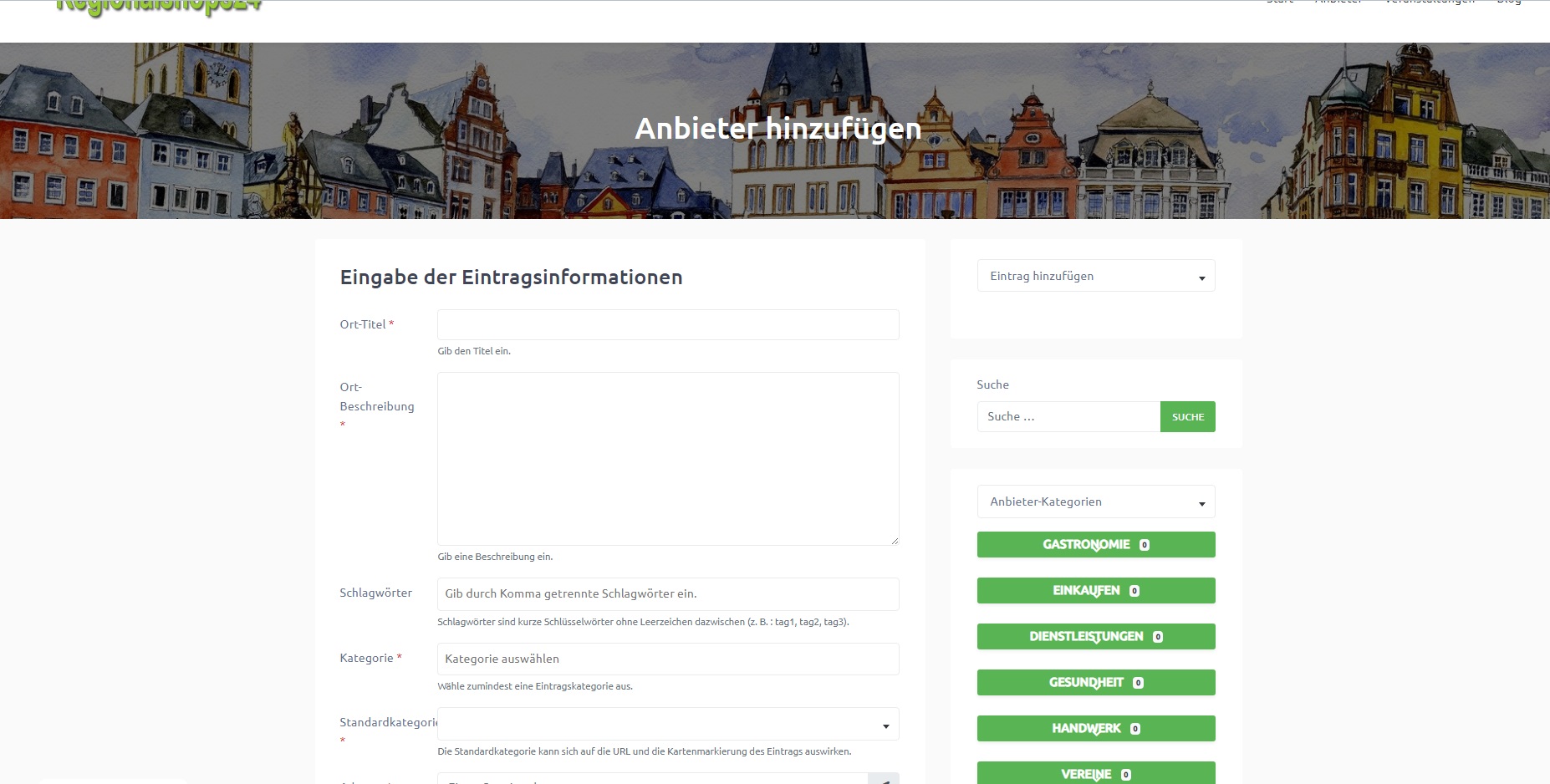Image resolution: width=1550 pixels, height=784 pixels.
Task: Click the location arrow icon in address field
Action: tap(884, 779)
